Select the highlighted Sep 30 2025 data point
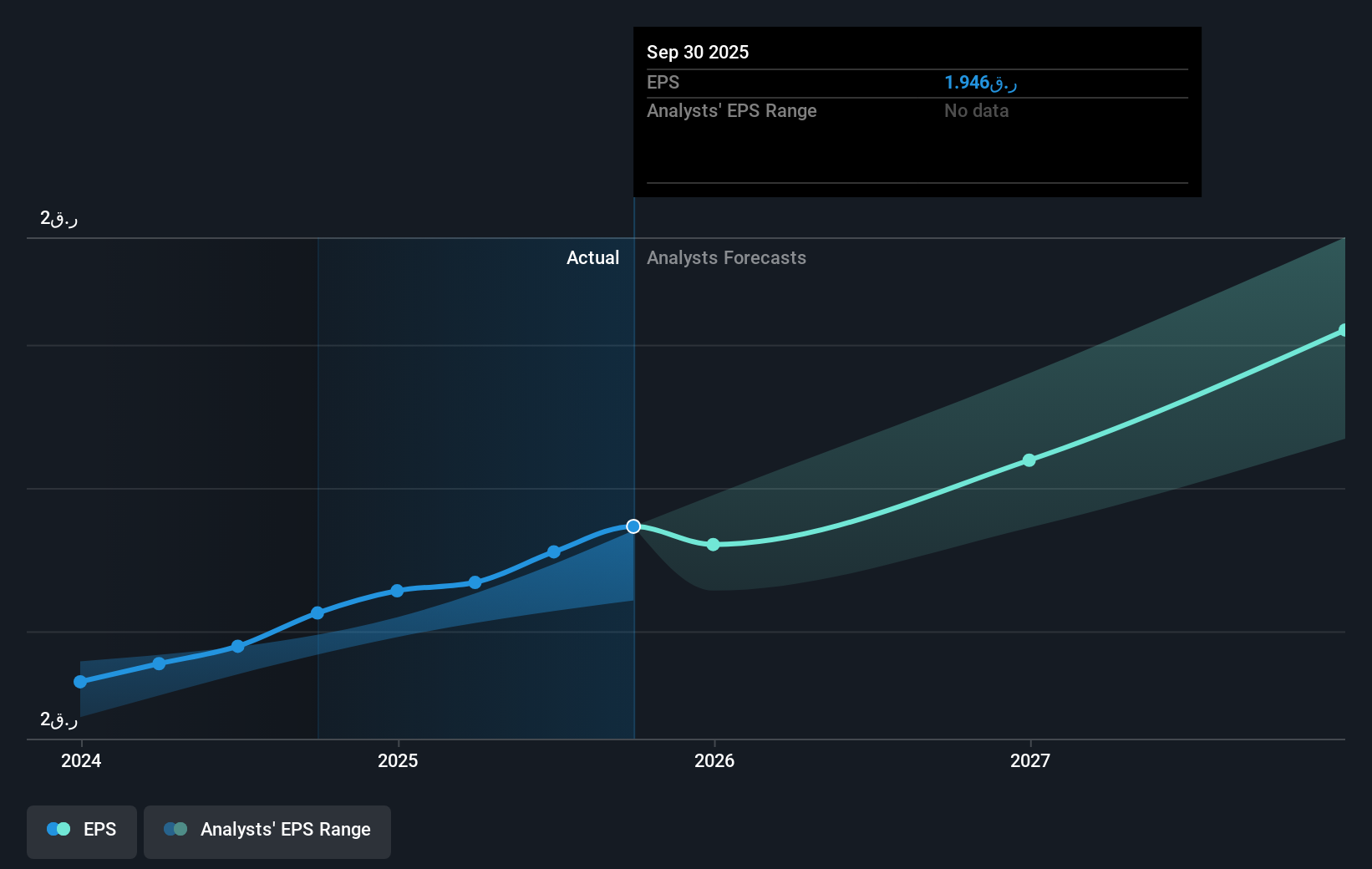The width and height of the screenshot is (1372, 869). (x=633, y=526)
